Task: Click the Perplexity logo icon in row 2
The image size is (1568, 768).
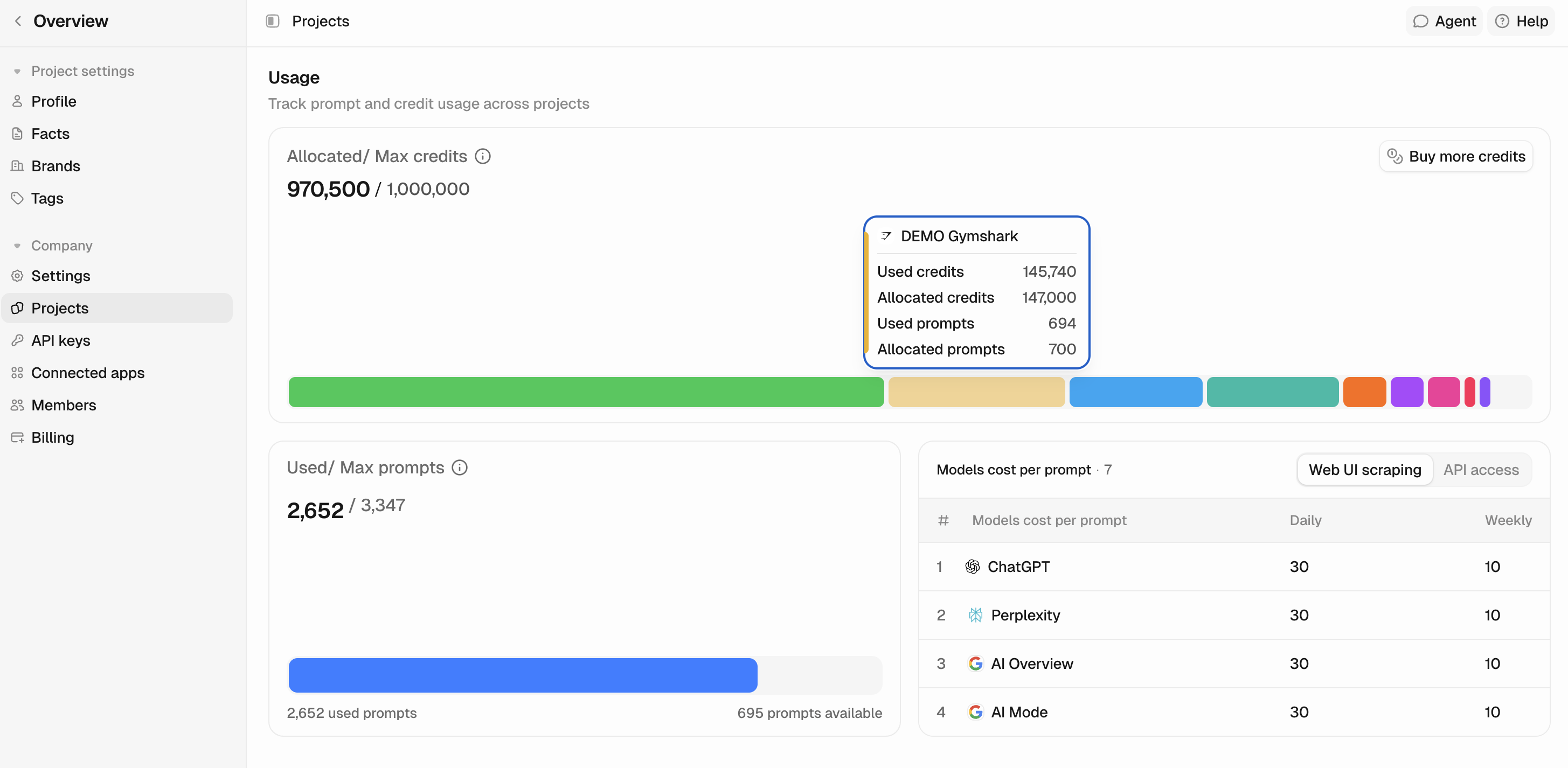Action: click(976, 615)
